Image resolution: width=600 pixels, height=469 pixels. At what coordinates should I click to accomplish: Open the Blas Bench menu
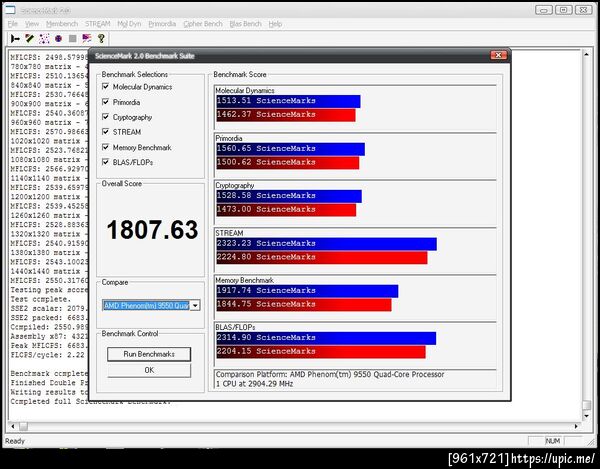tap(245, 24)
